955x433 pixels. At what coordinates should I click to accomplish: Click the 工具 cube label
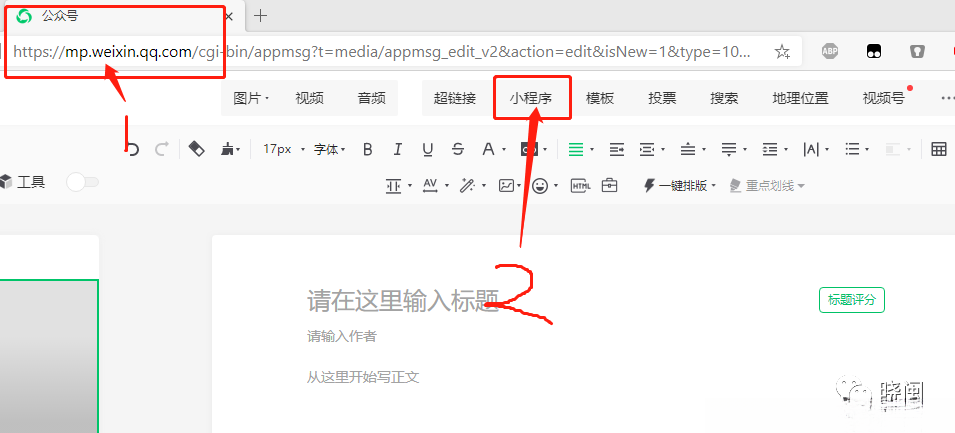click(x=23, y=181)
